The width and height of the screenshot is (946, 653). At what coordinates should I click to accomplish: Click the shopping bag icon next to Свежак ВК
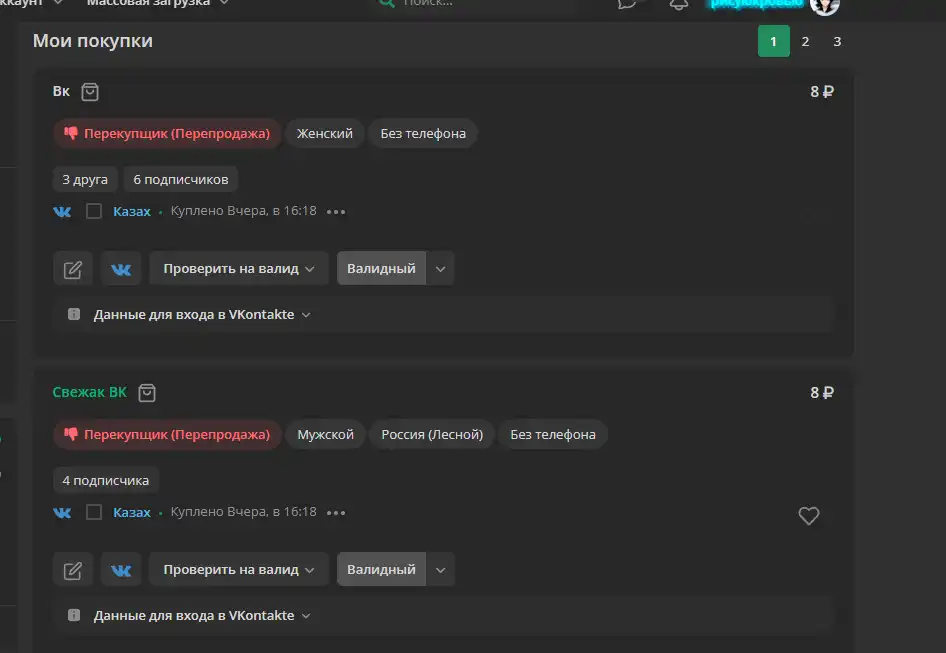(x=147, y=393)
